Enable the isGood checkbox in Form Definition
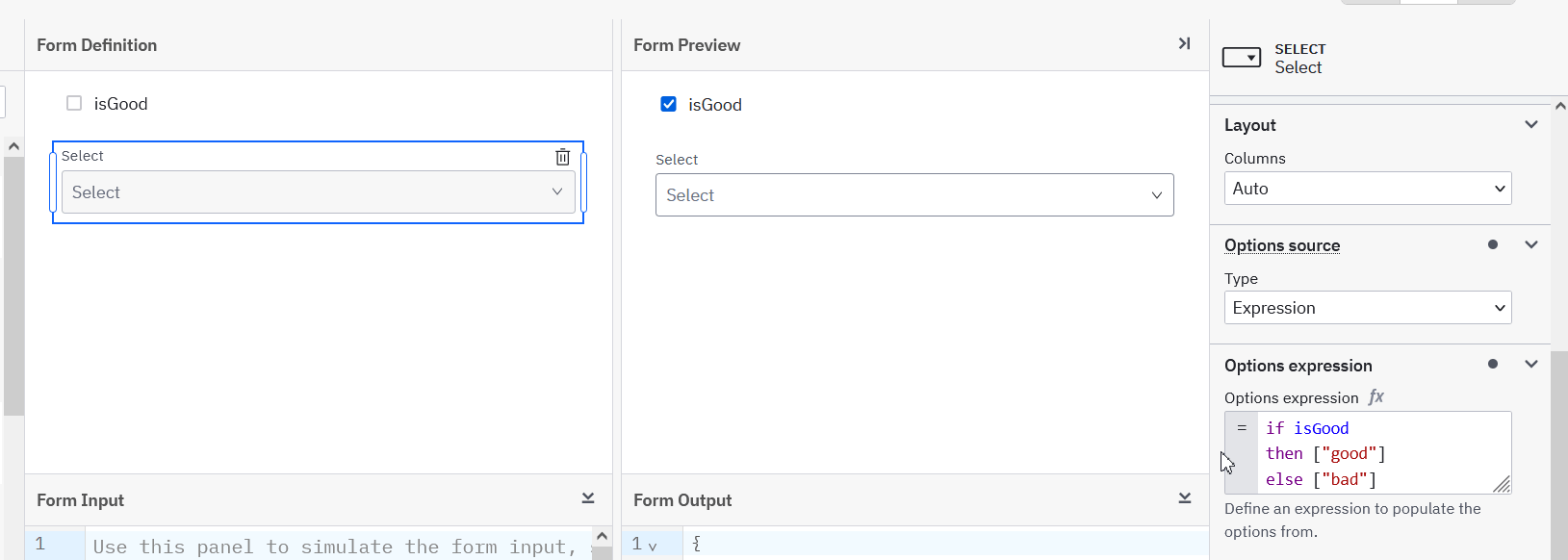This screenshot has height=560, width=1568. click(x=74, y=103)
